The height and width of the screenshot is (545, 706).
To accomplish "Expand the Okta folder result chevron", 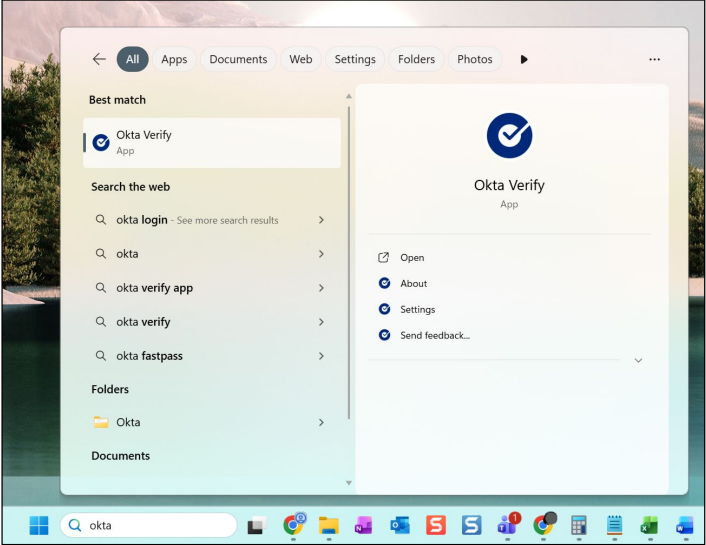I will coord(321,422).
